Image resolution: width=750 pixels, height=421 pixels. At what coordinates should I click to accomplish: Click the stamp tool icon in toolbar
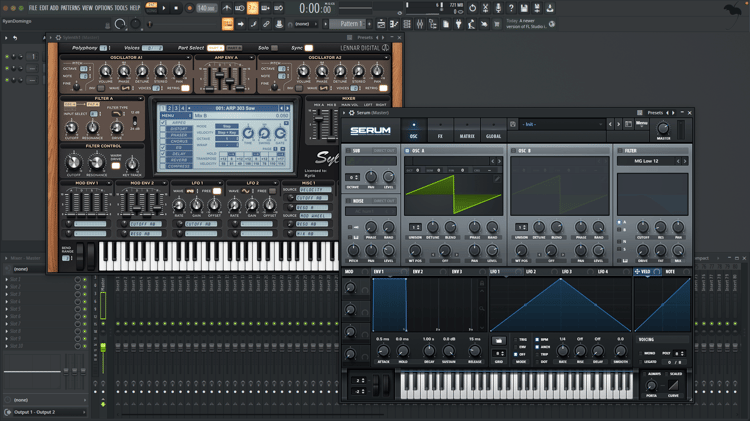coord(279,24)
